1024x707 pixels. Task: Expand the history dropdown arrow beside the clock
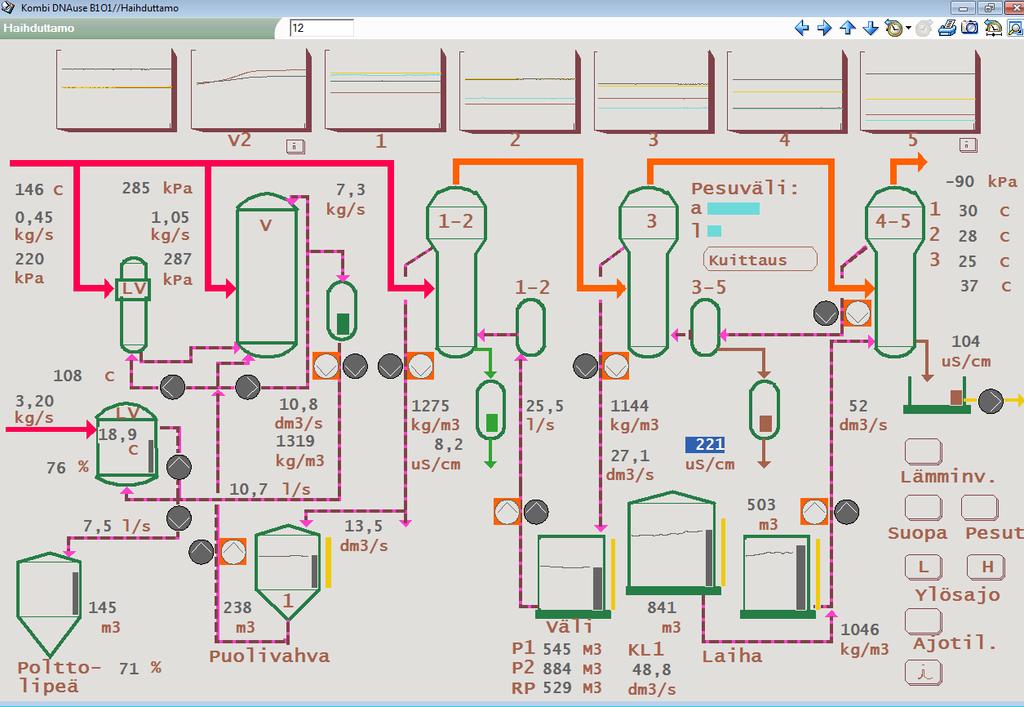[x=908, y=28]
